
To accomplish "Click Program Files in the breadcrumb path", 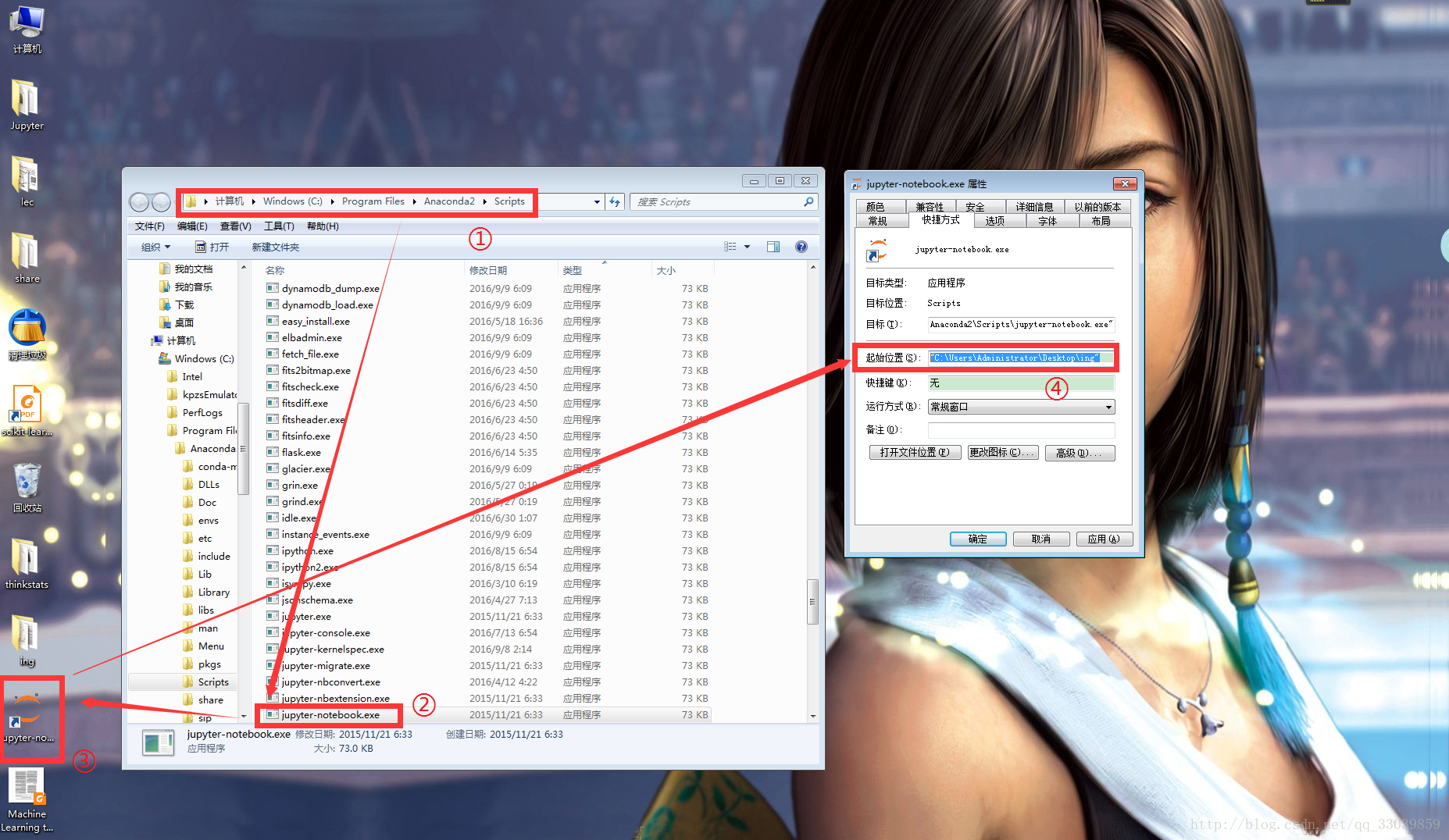I will pos(373,201).
